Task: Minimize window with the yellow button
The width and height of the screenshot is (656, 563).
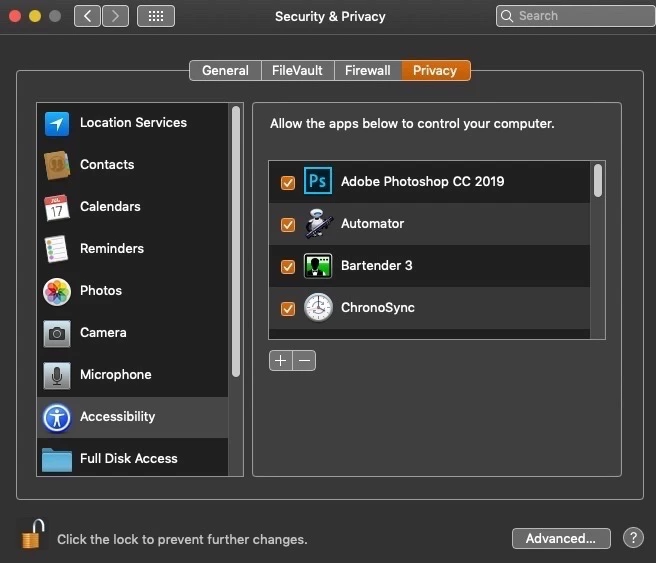Action: pyautogui.click(x=35, y=16)
